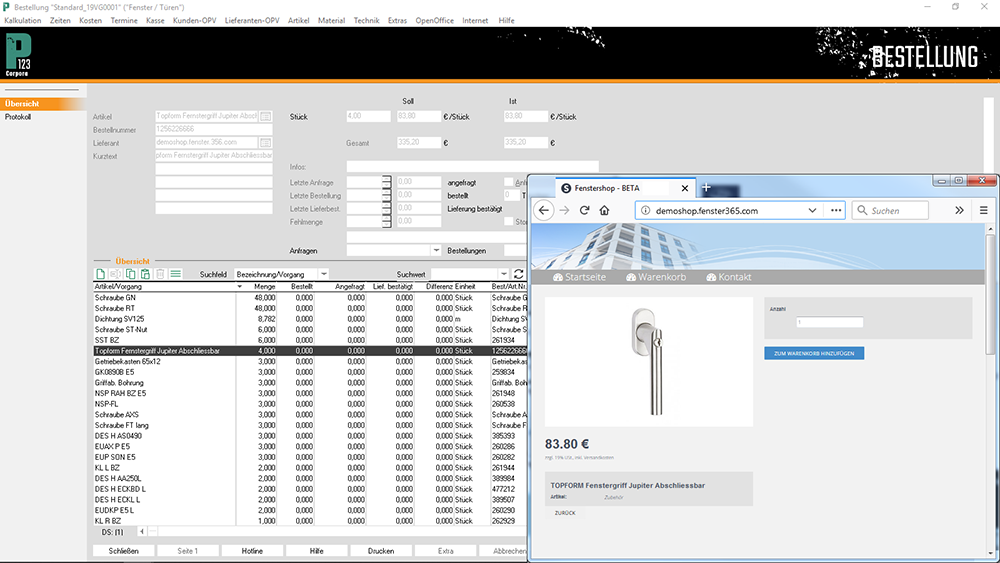The height and width of the screenshot is (563, 1000).
Task: Expand the Suchwert dropdown
Action: (x=504, y=274)
